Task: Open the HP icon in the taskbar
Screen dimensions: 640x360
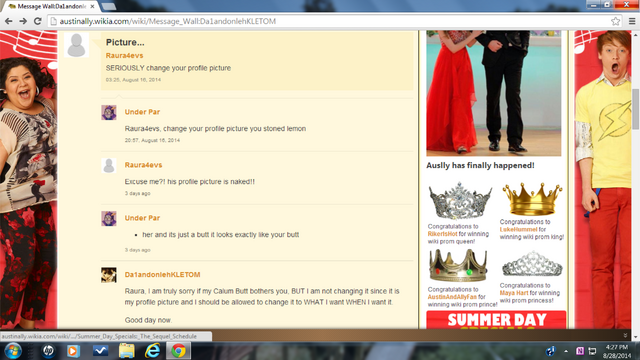Action: [x=48, y=351]
